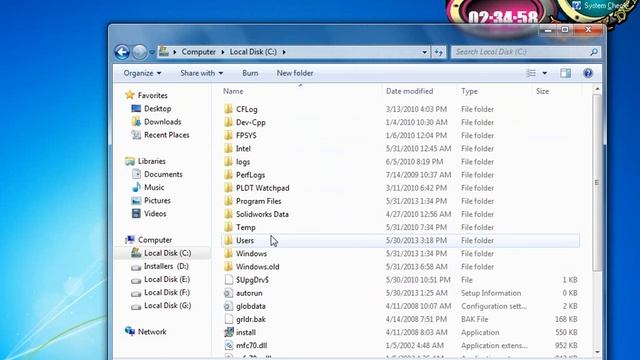The height and width of the screenshot is (360, 640).
Task: Select the Intel folder icon
Action: (229, 149)
